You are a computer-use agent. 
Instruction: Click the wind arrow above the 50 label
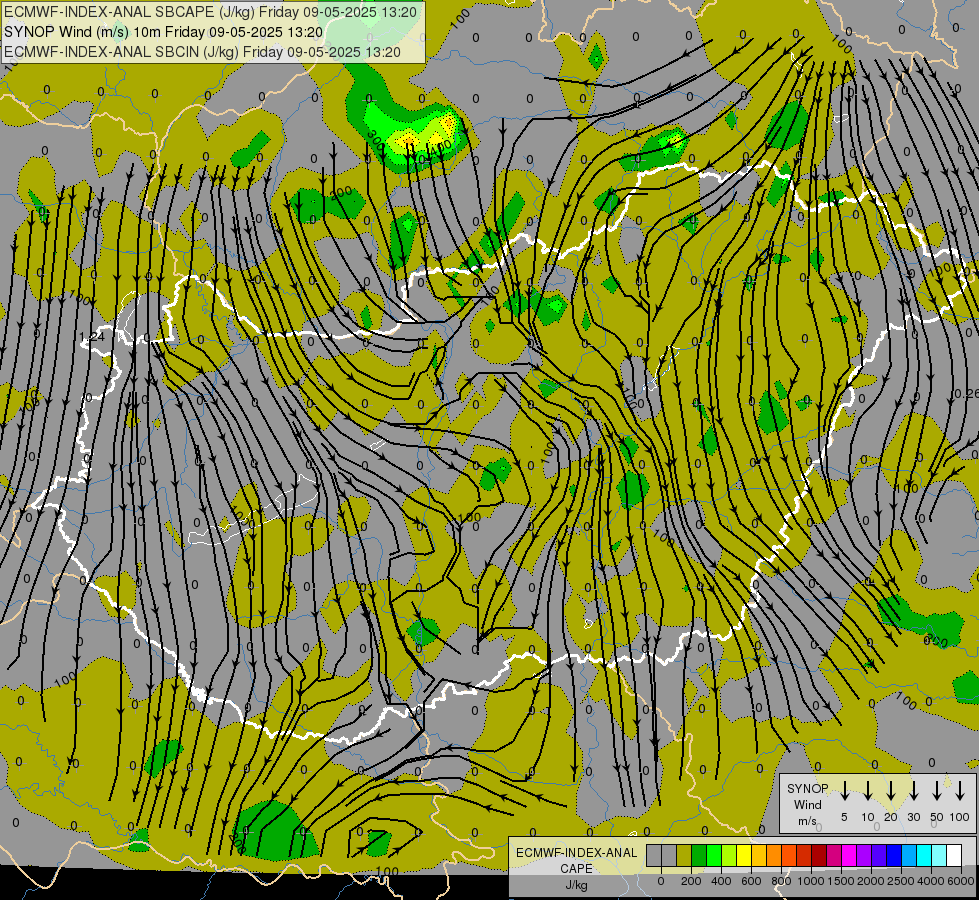pos(937,791)
